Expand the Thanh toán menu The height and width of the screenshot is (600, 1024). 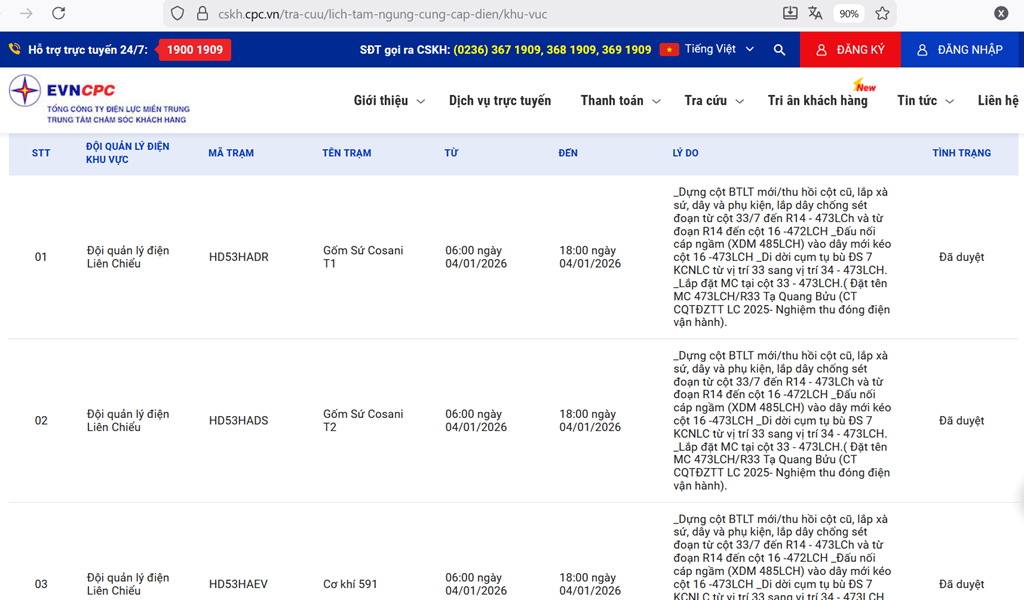coord(619,101)
